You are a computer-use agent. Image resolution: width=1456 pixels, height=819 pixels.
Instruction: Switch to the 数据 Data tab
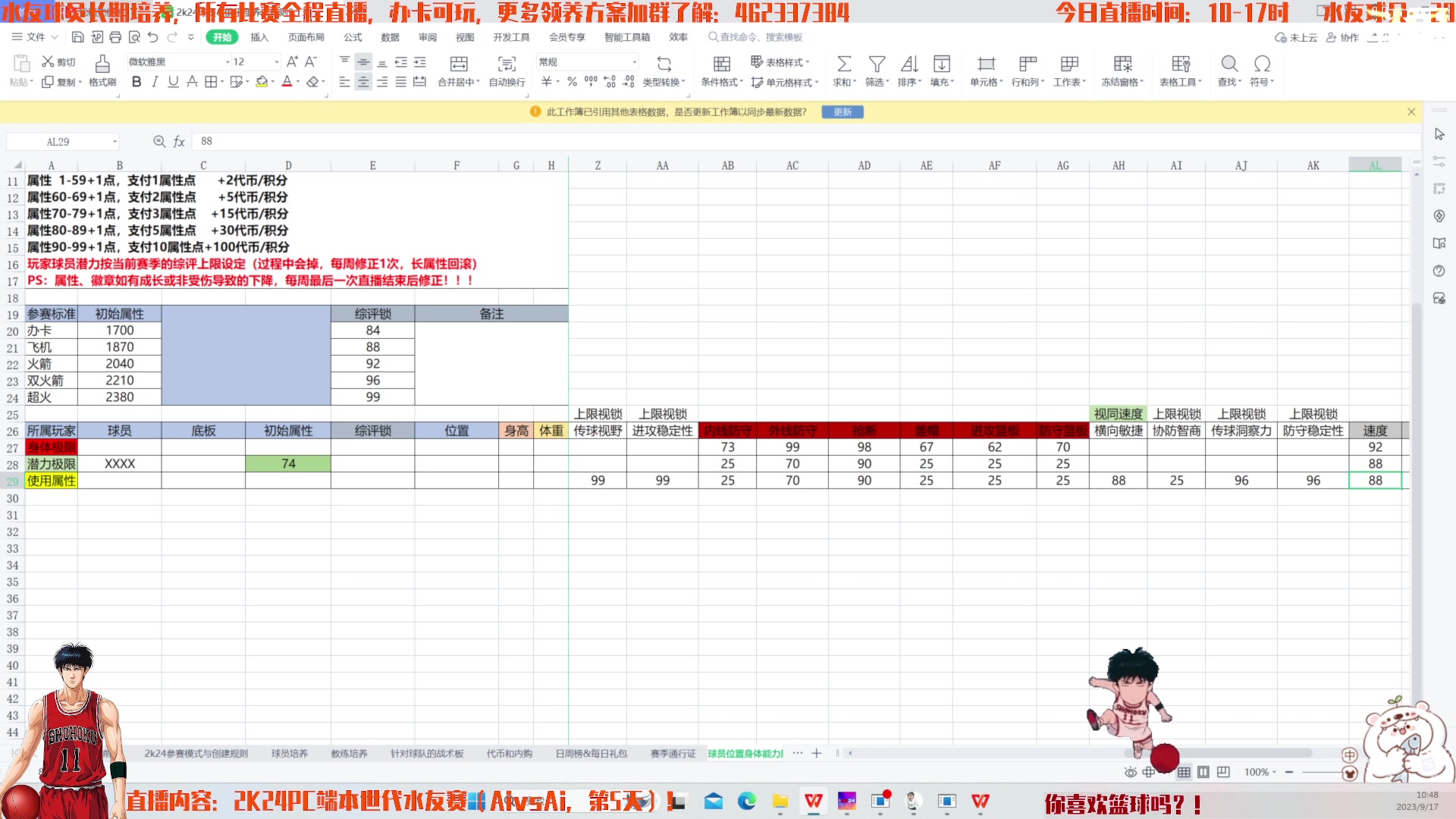click(390, 37)
